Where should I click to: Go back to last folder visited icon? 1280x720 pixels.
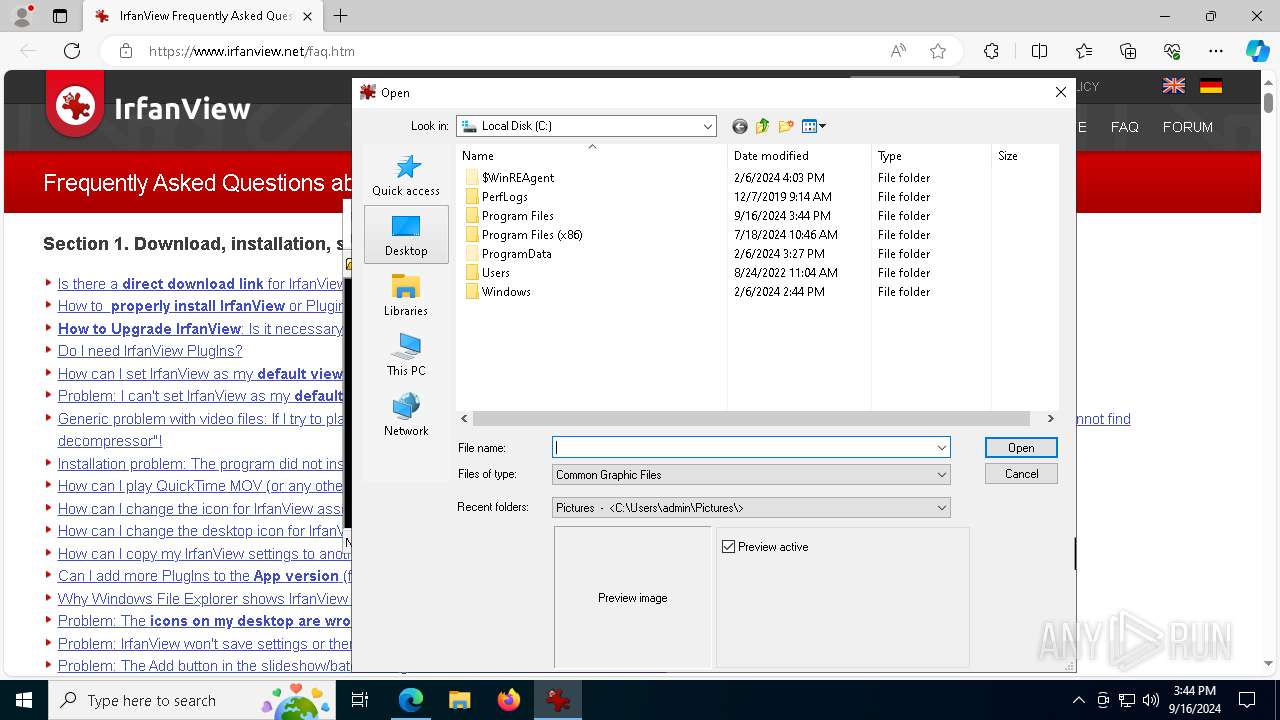(x=740, y=126)
